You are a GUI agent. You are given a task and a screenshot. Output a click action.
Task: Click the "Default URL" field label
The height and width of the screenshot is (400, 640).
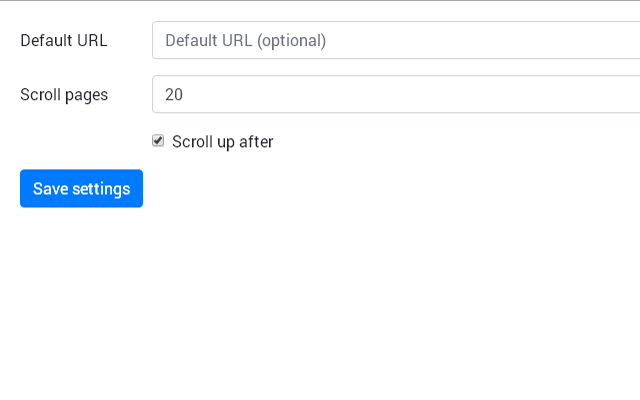coord(64,40)
